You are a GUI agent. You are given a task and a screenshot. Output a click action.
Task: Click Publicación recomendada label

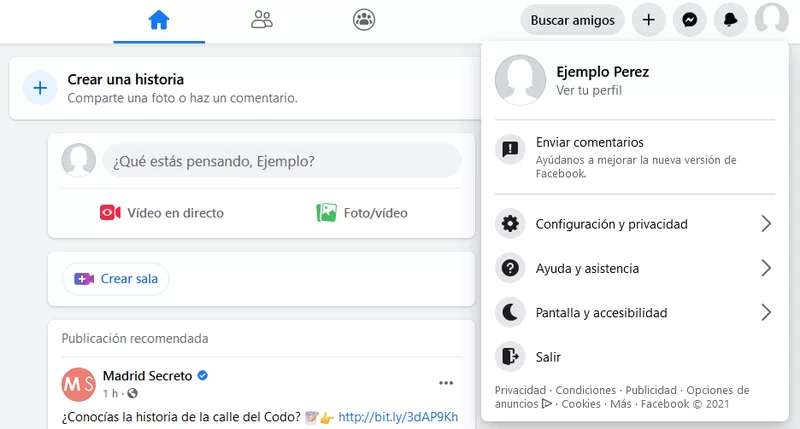pos(135,339)
